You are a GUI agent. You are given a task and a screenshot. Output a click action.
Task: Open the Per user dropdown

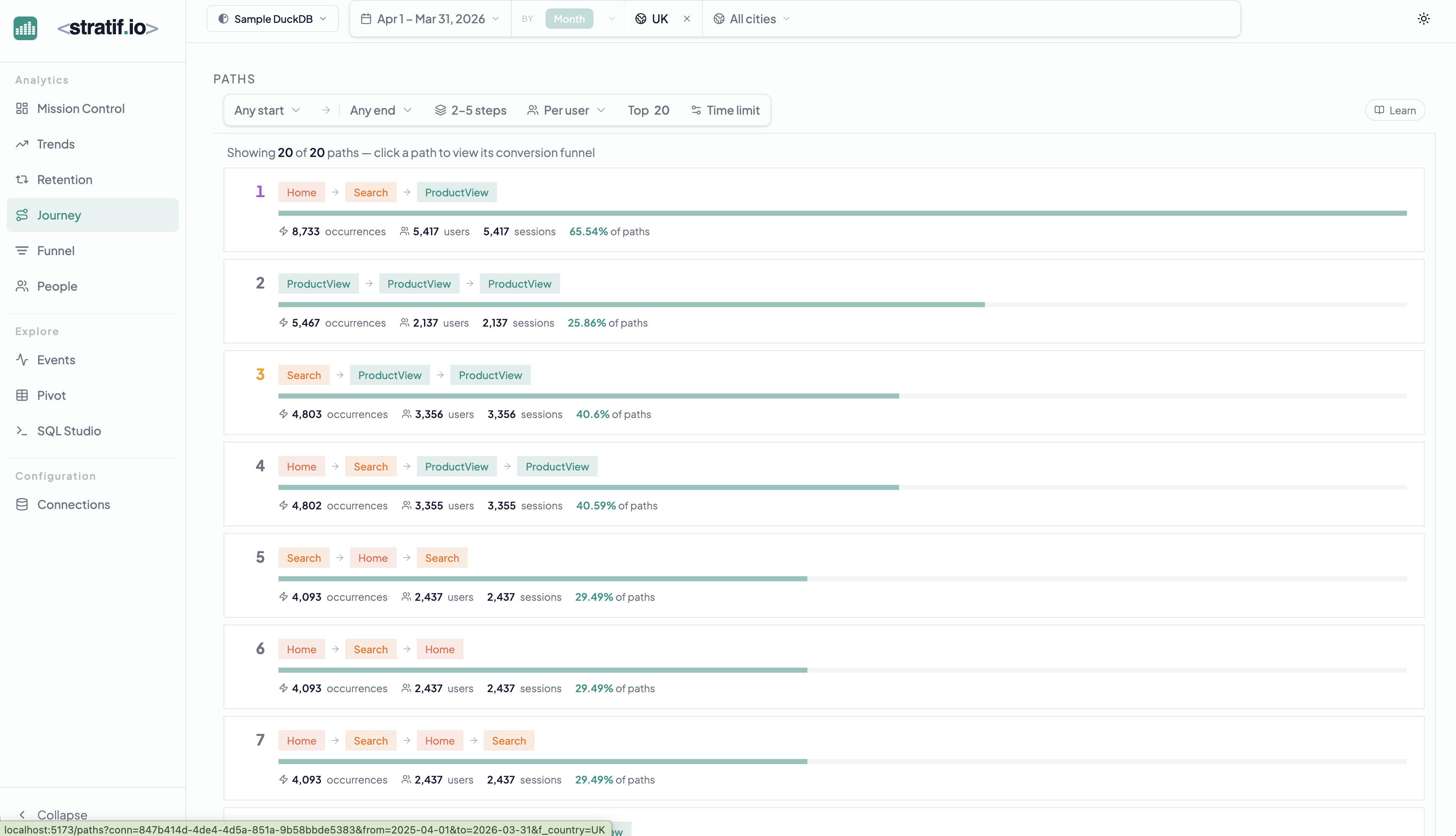pos(566,110)
